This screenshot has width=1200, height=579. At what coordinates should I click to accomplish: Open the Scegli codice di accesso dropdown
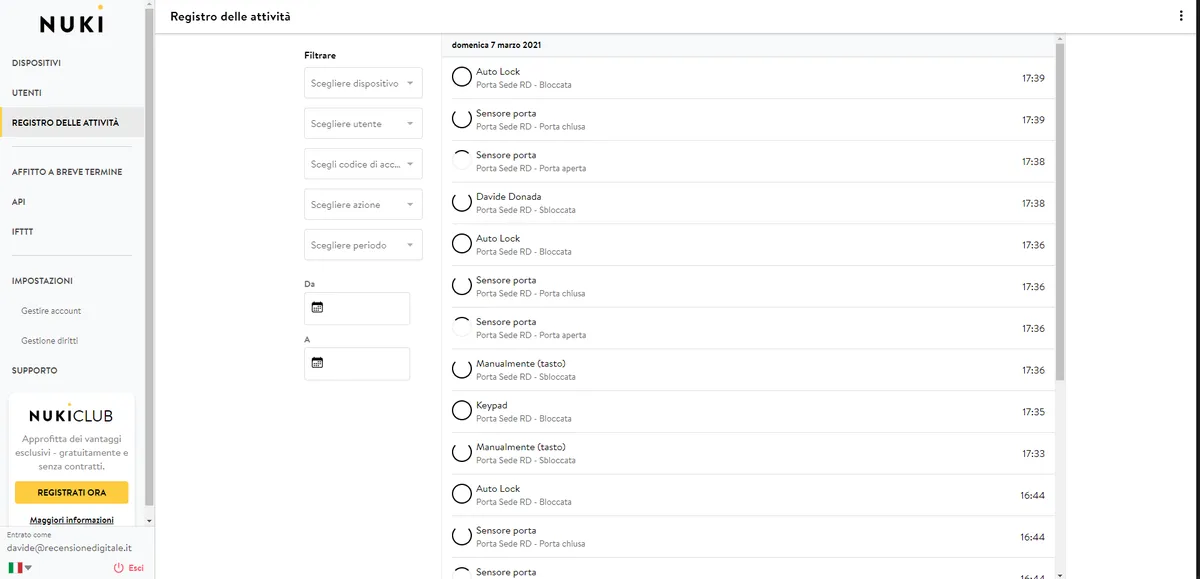pos(363,164)
